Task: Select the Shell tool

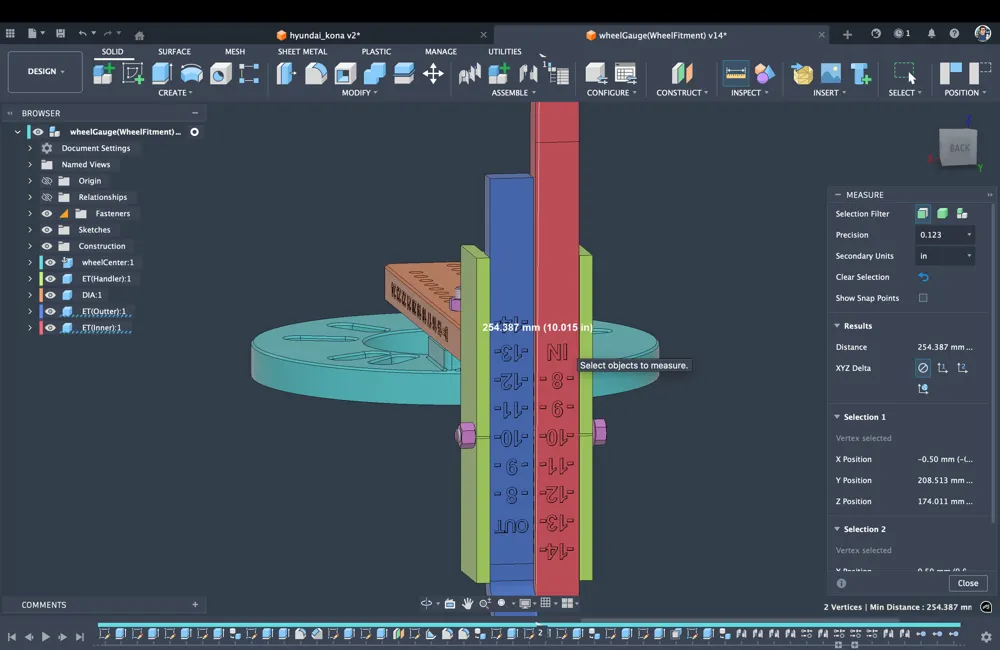Action: (x=345, y=73)
